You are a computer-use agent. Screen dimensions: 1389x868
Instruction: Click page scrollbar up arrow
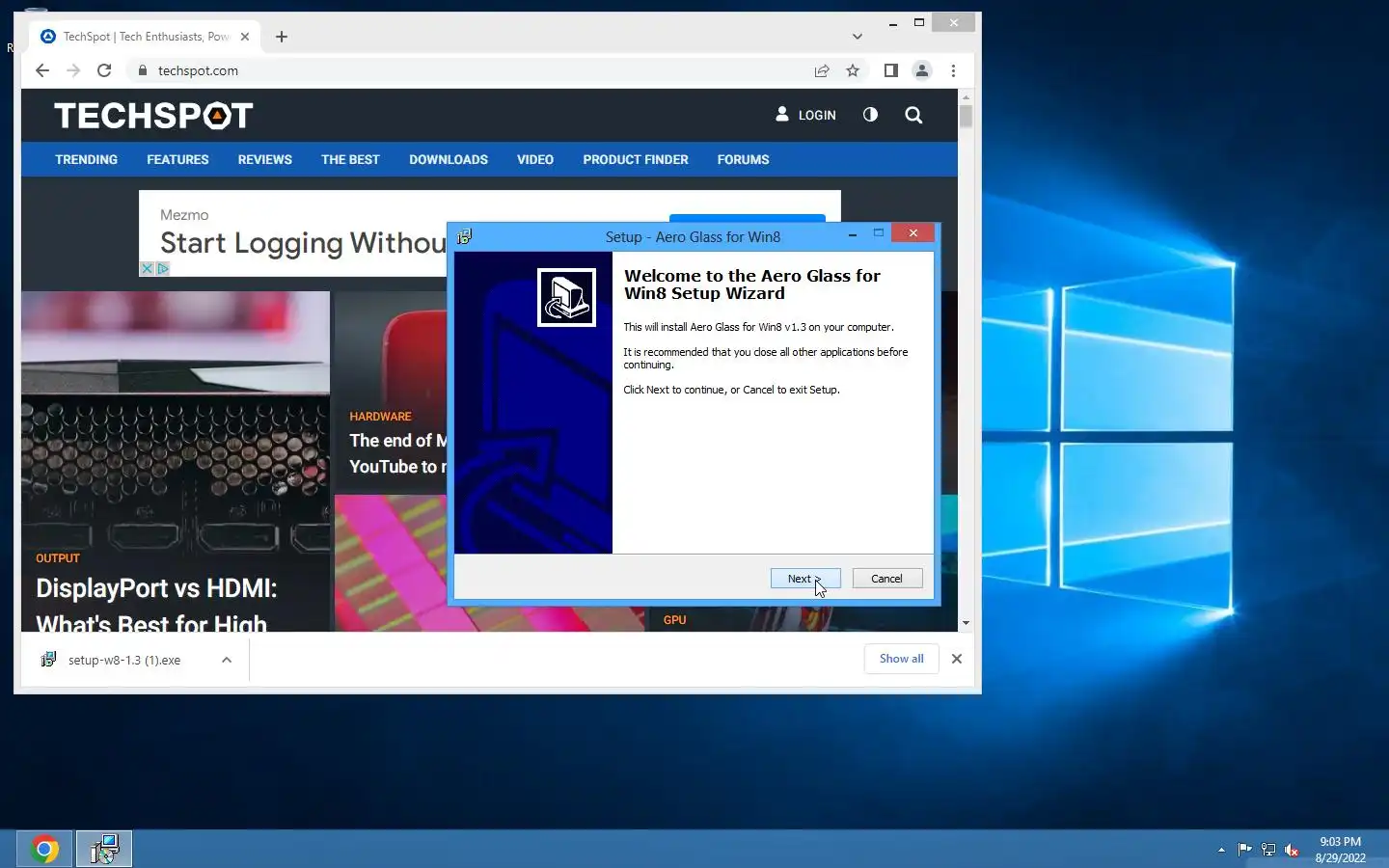click(966, 97)
